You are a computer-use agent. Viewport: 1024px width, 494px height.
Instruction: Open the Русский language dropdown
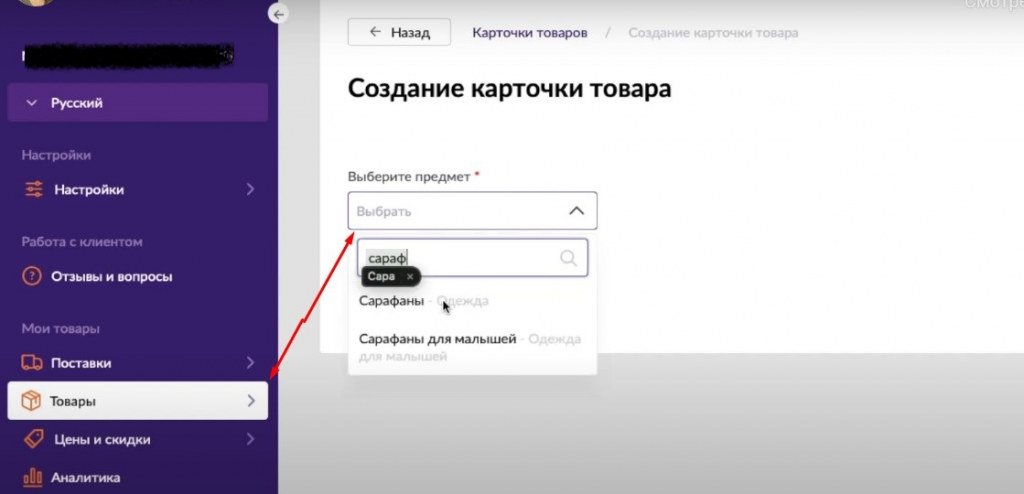coord(138,103)
